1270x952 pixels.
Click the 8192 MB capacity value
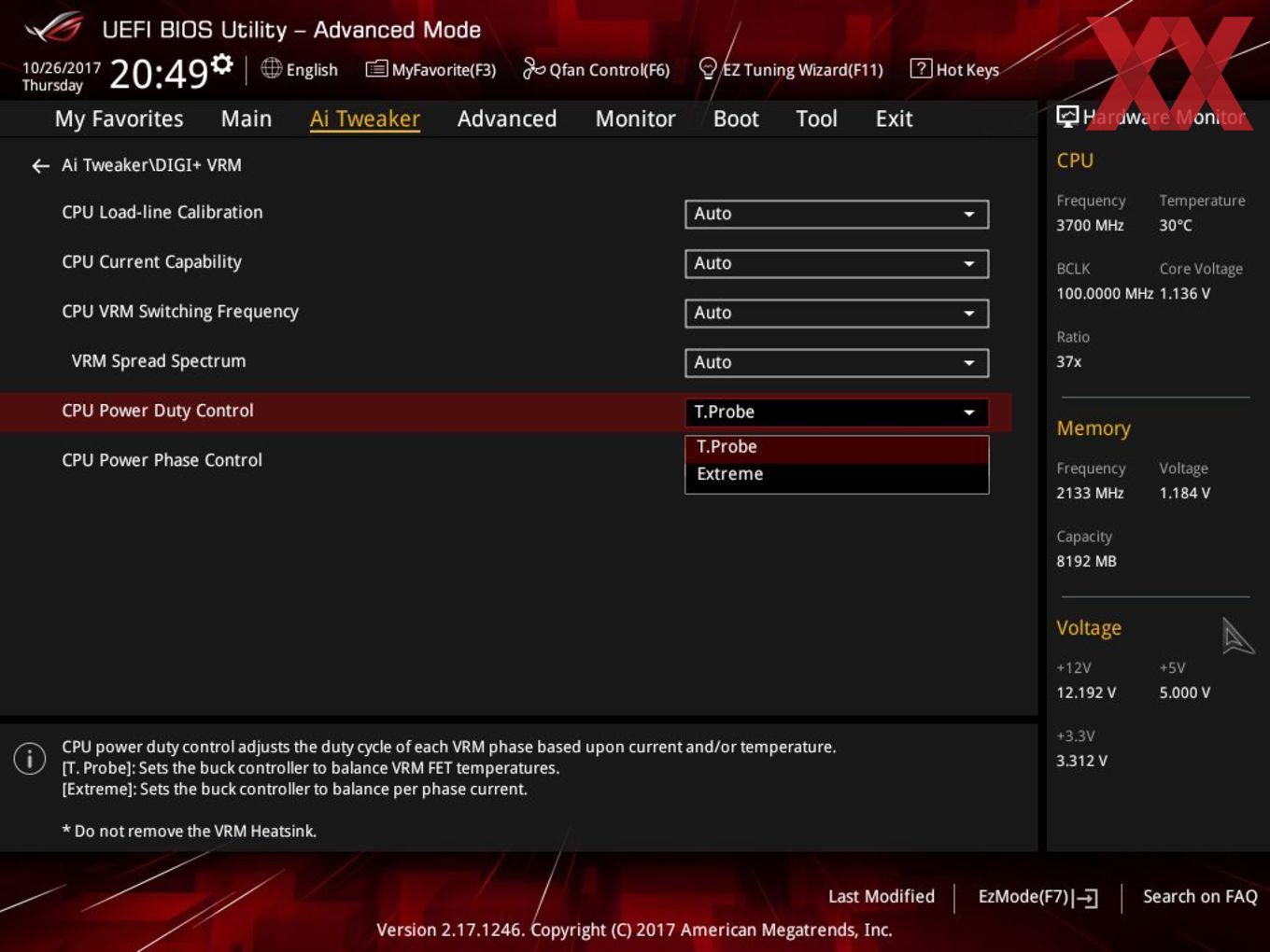click(1086, 561)
